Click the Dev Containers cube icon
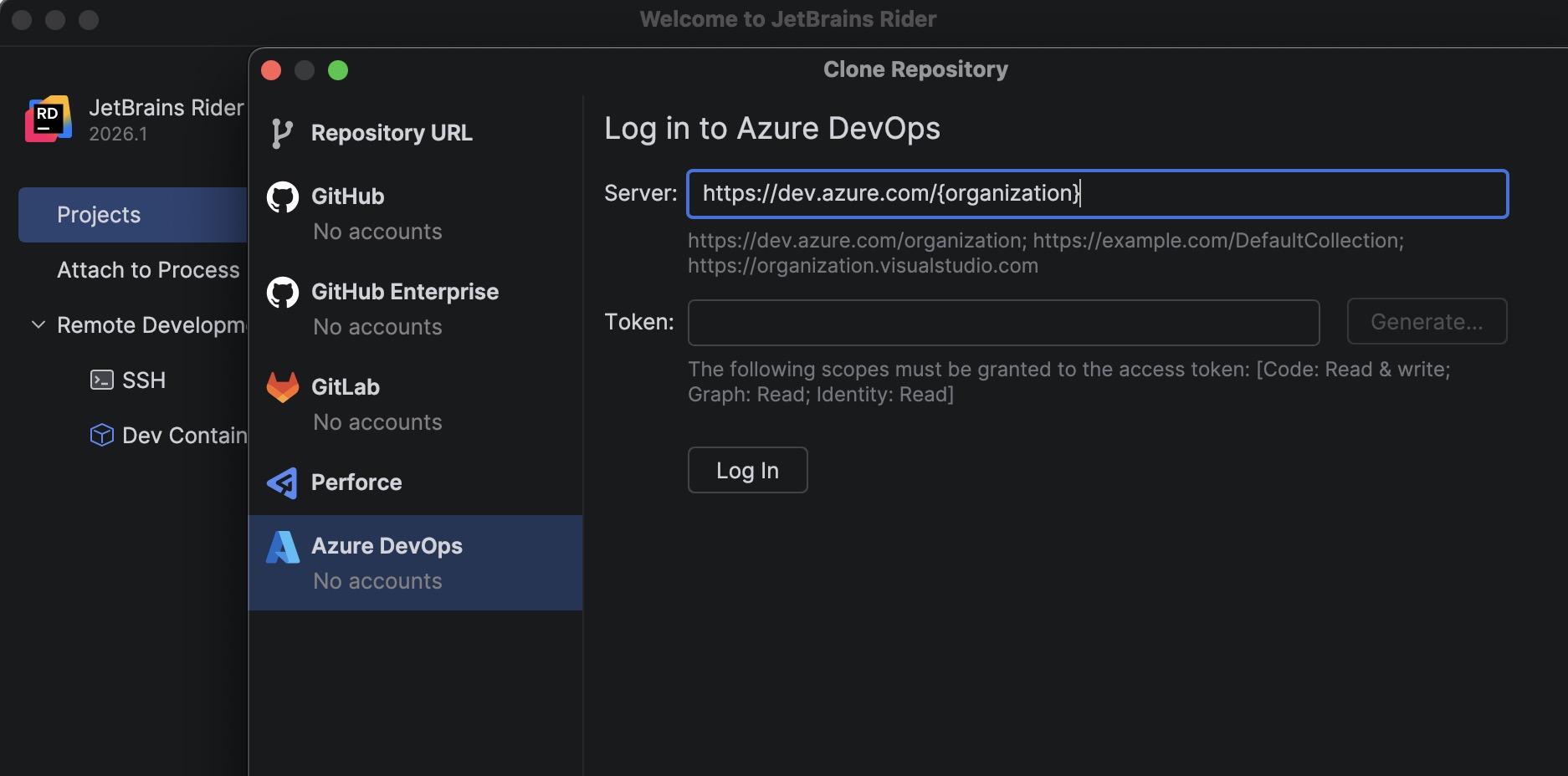The width and height of the screenshot is (1568, 776). point(101,436)
